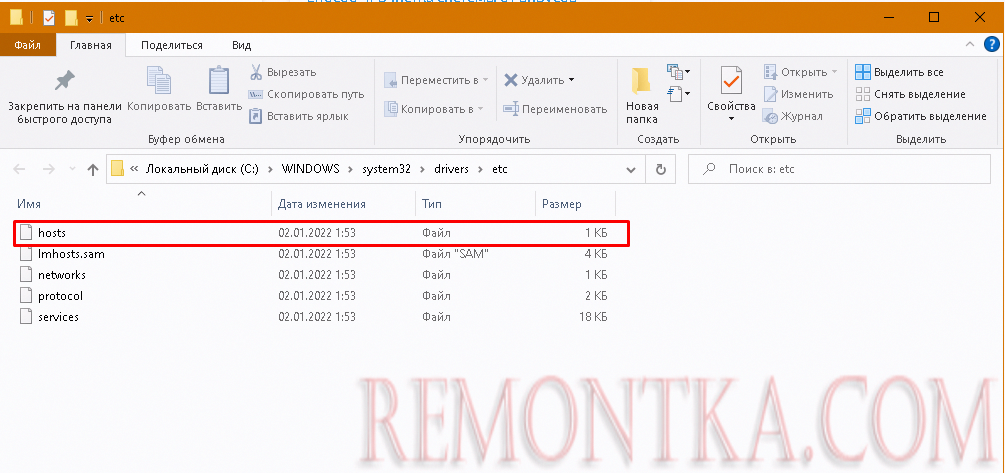The image size is (1005, 473).
Task: Click the new folder icon in title bar
Action: tap(71, 18)
